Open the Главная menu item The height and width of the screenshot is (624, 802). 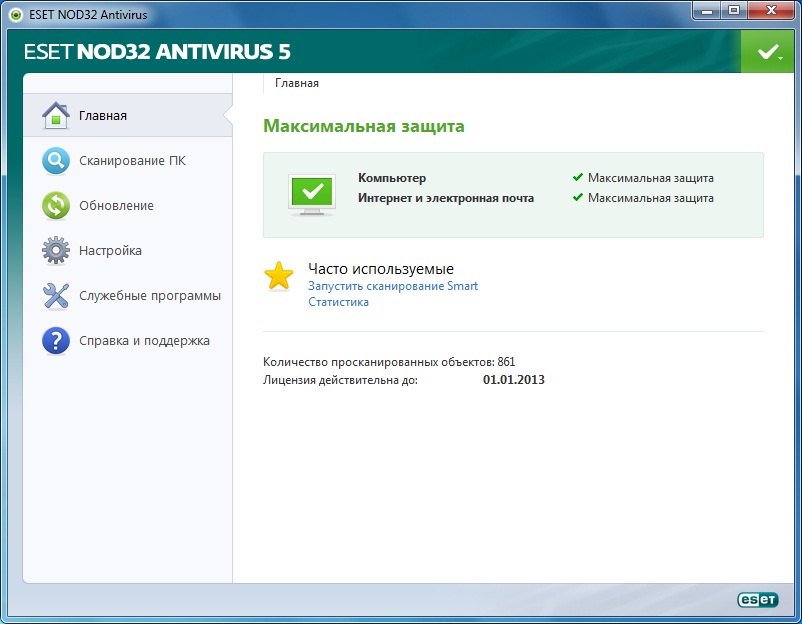tap(128, 116)
